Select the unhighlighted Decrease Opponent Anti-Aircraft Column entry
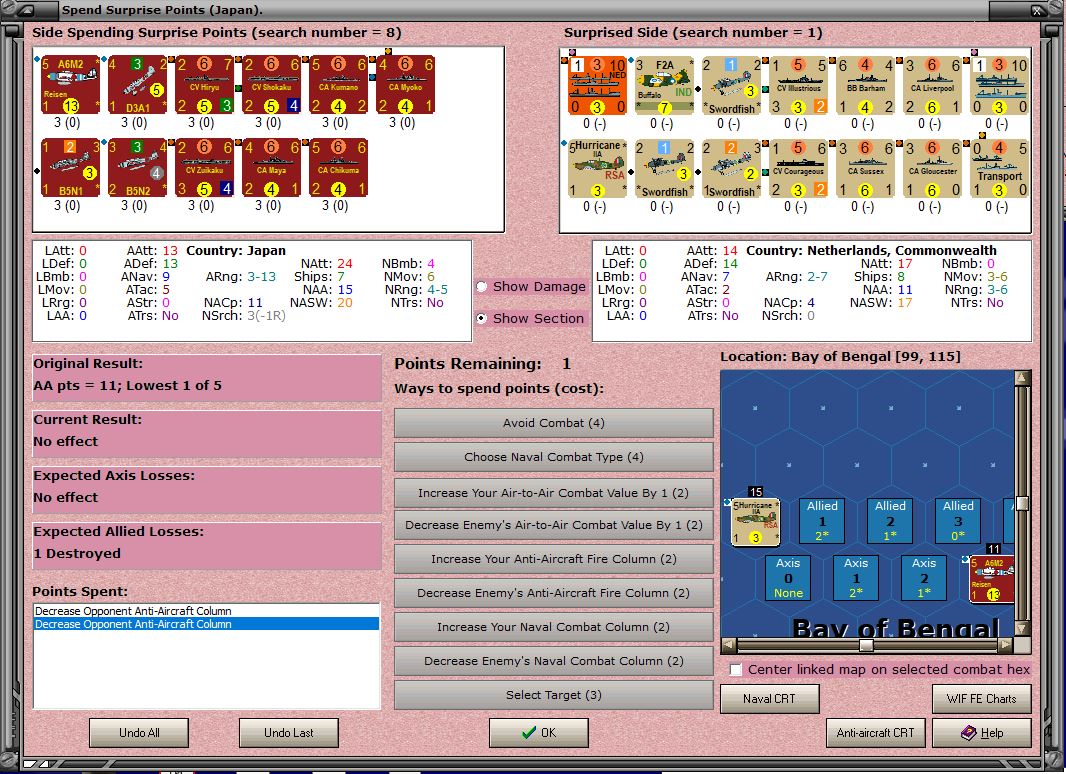The width and height of the screenshot is (1066, 774). (x=207, y=611)
